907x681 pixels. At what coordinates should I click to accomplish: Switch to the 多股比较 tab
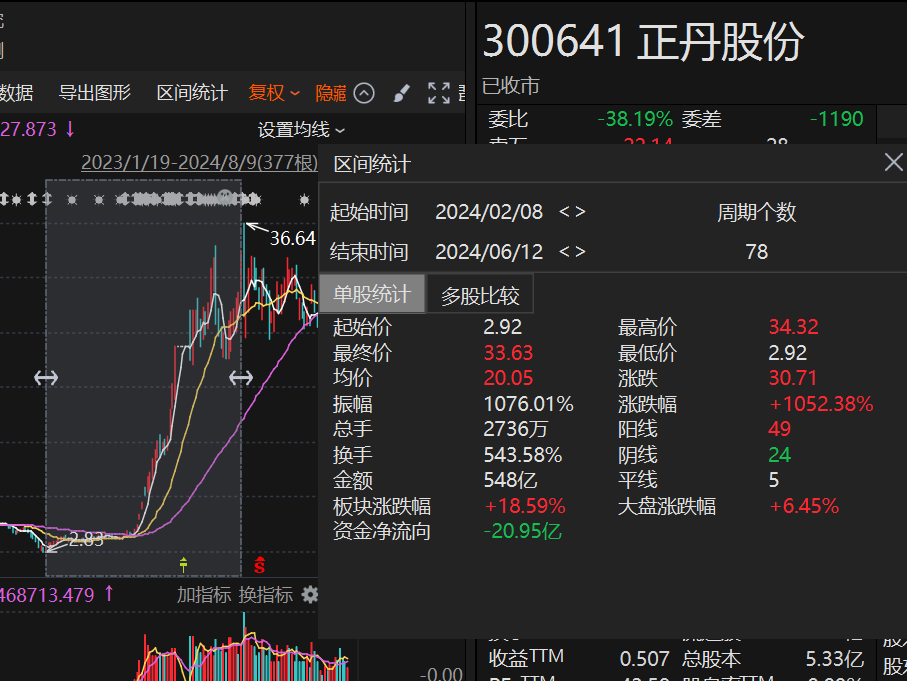coord(480,296)
